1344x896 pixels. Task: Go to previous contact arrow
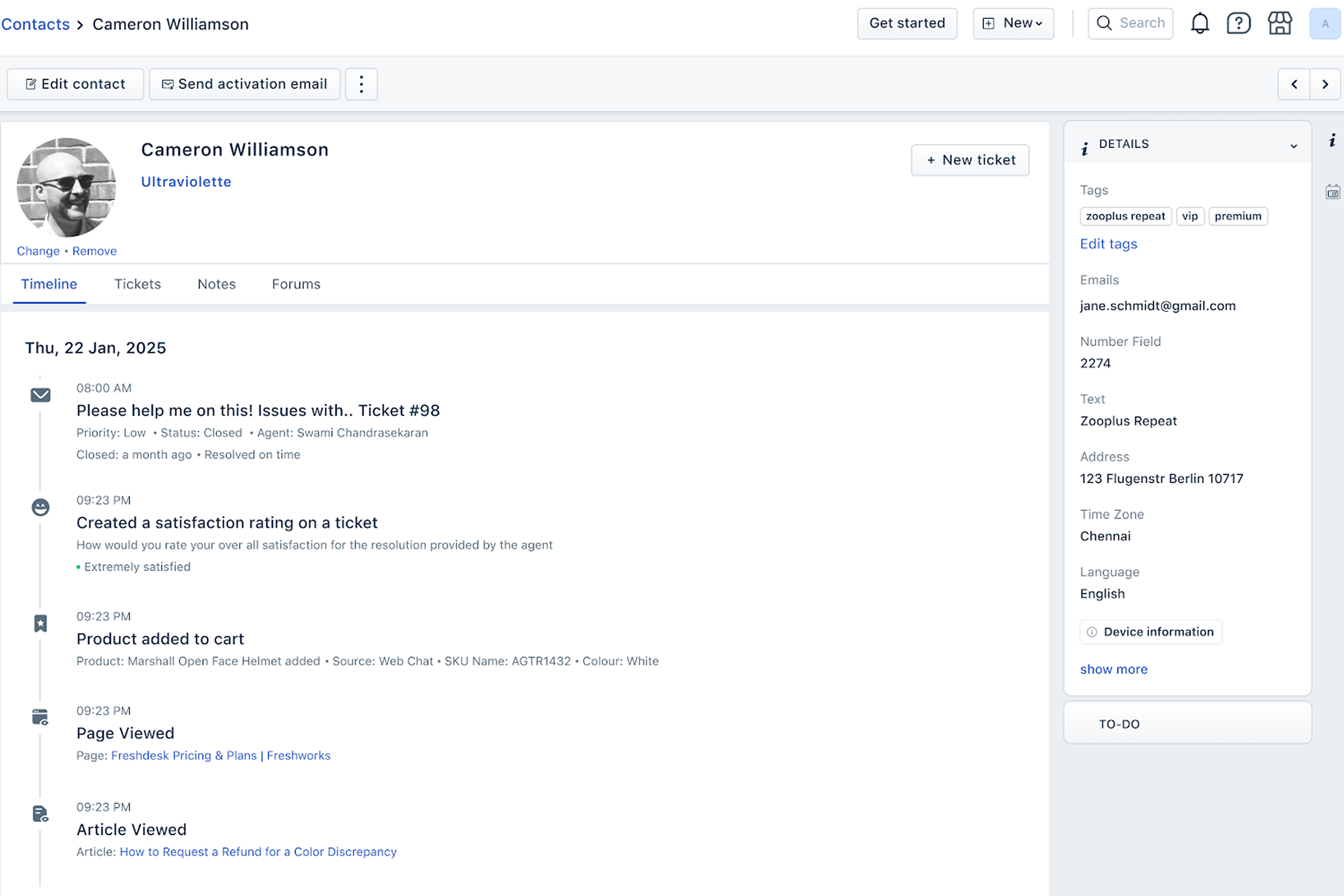pyautogui.click(x=1294, y=85)
